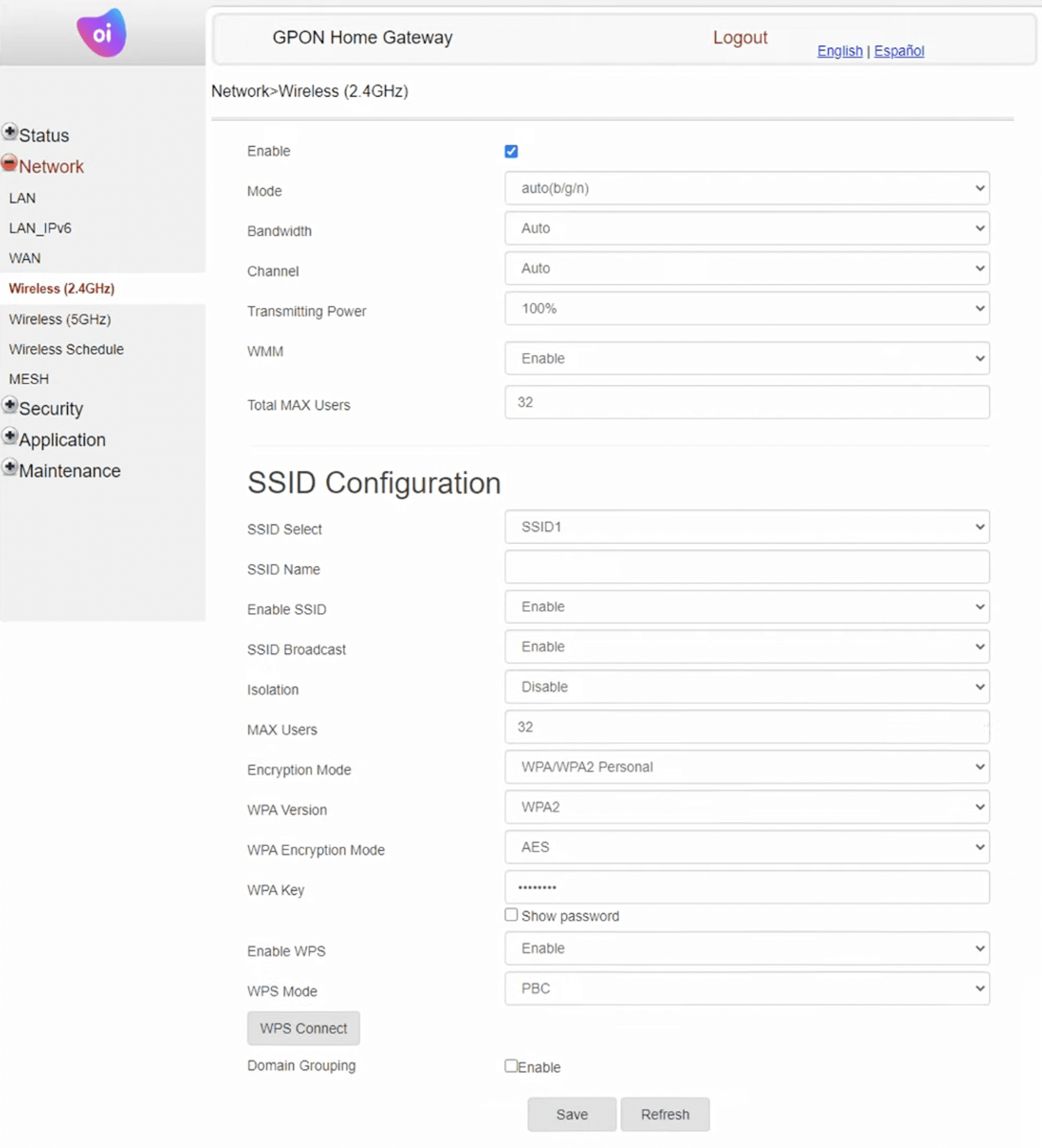Expand Application section plus icon
The image size is (1042, 1148).
coord(10,436)
